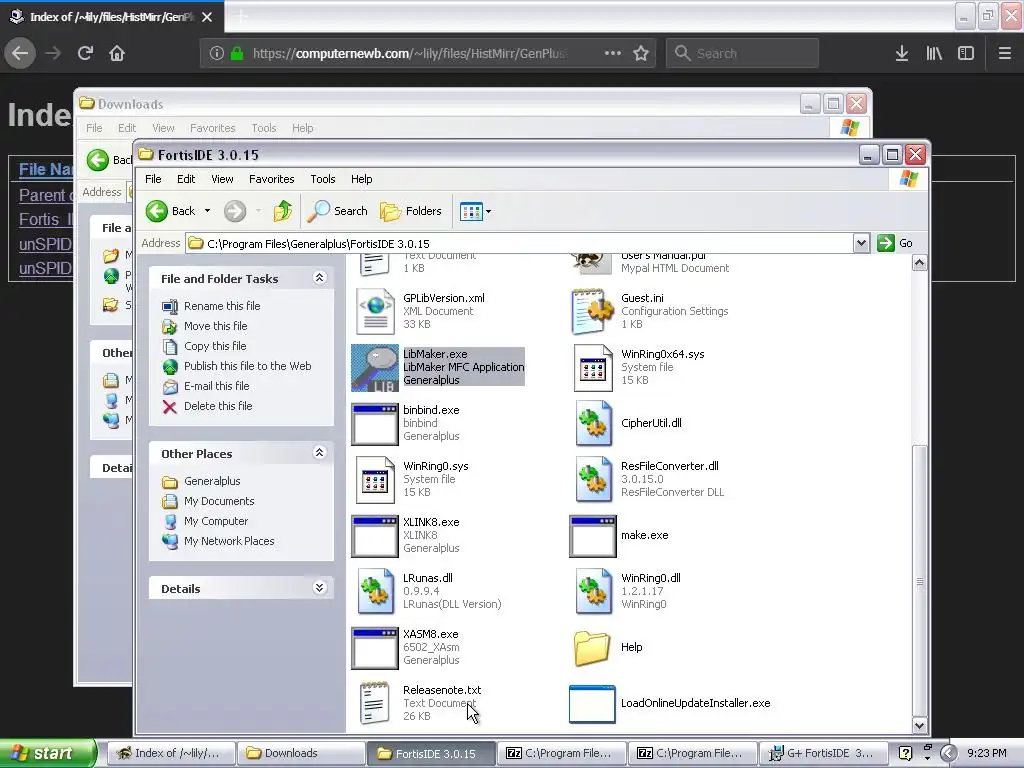Click the Folders toolbar button
This screenshot has width=1024, height=768.
(411, 211)
